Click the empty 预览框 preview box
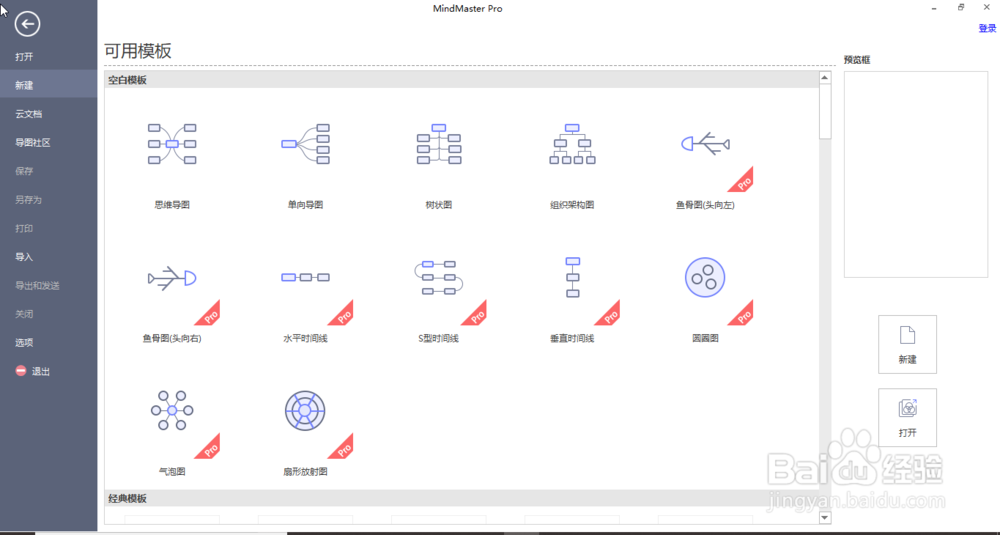 click(916, 174)
